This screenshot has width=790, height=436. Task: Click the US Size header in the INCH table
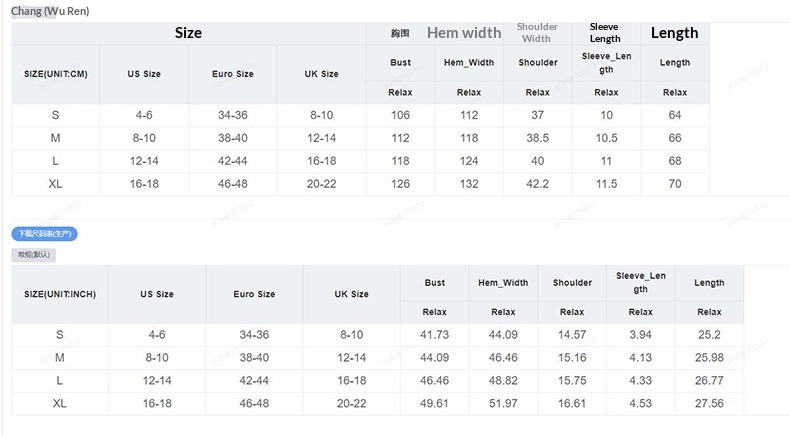point(157,294)
